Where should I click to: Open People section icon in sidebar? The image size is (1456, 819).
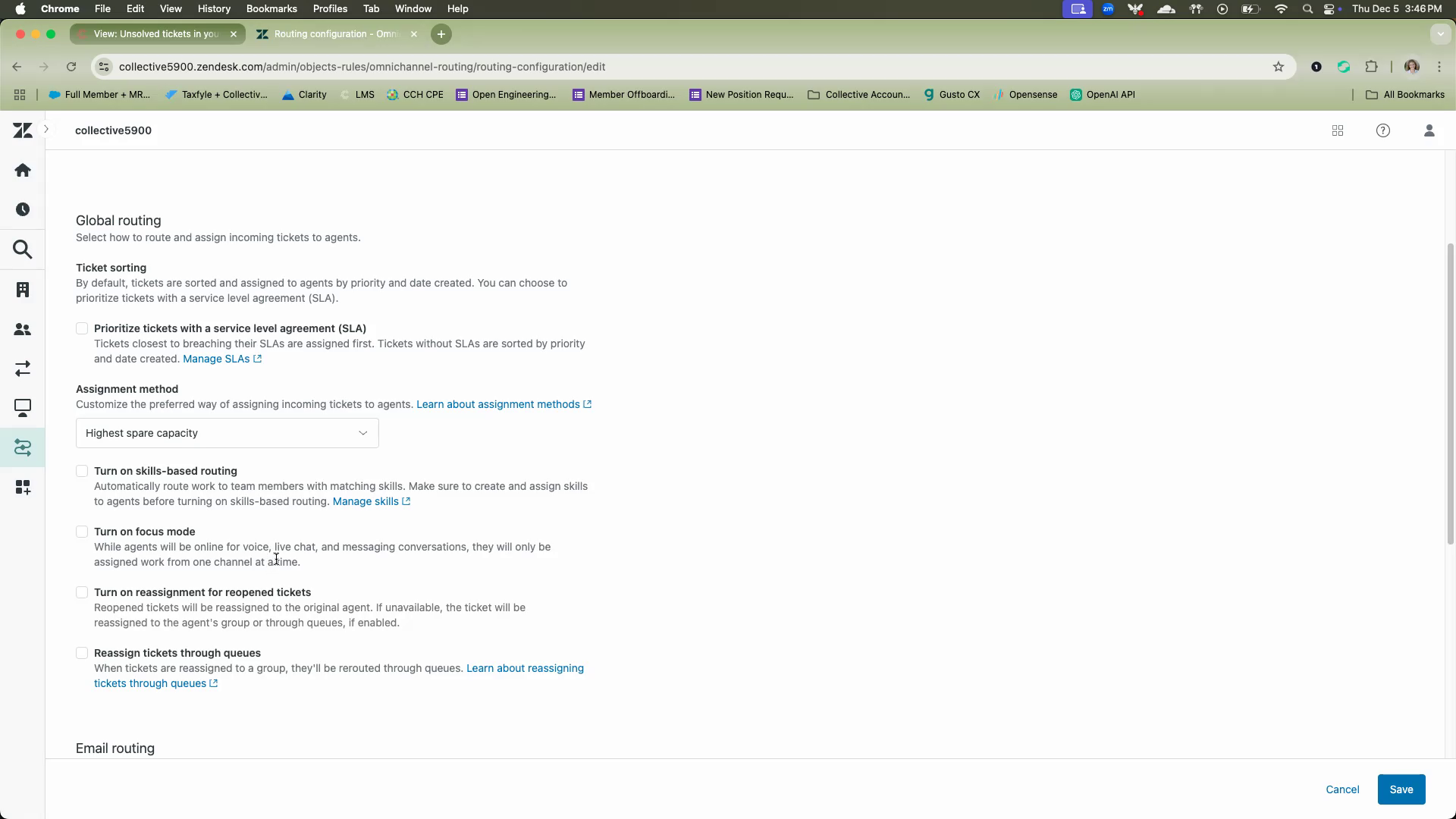pos(23,330)
